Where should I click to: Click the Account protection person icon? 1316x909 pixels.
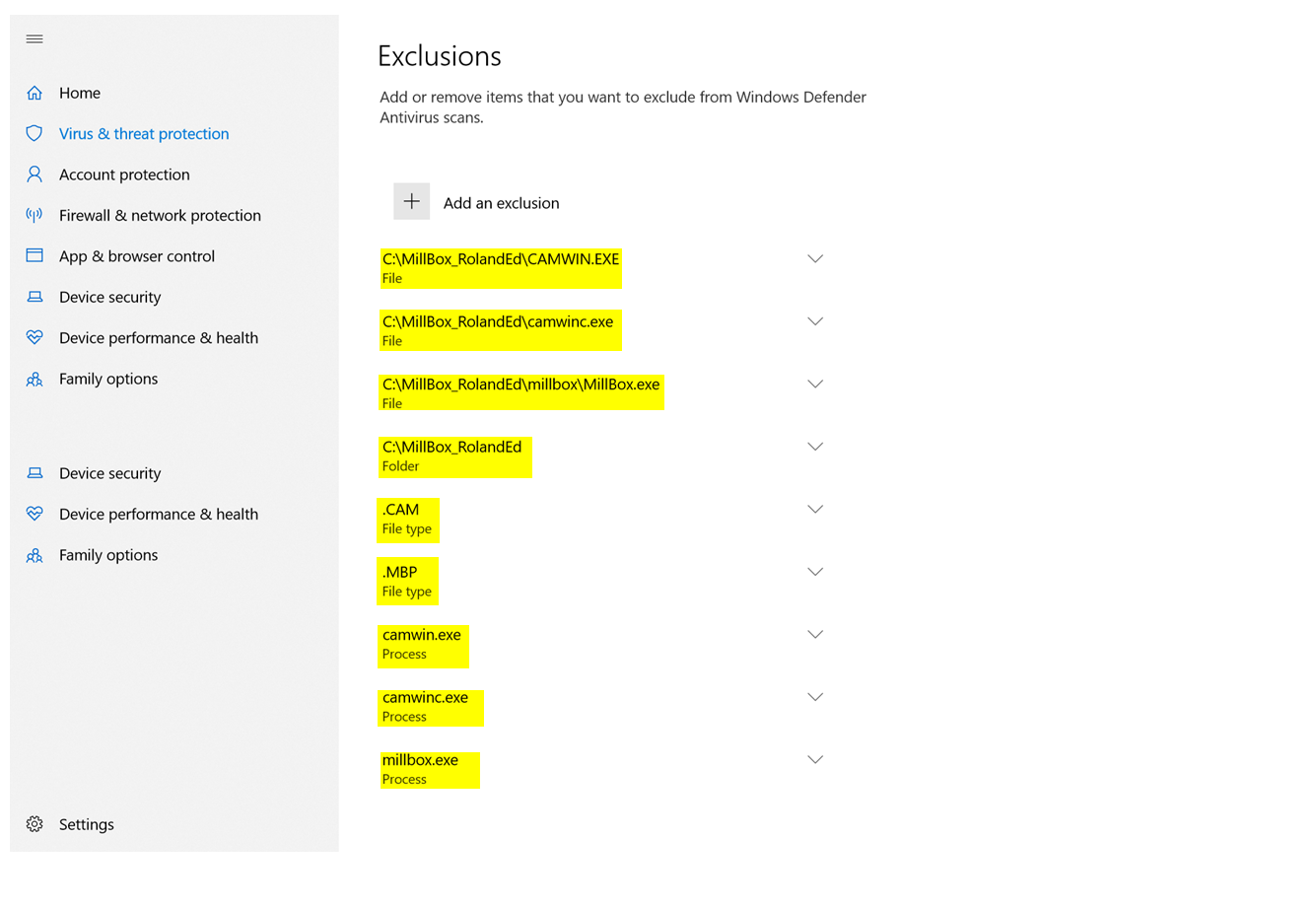pyautogui.click(x=35, y=175)
